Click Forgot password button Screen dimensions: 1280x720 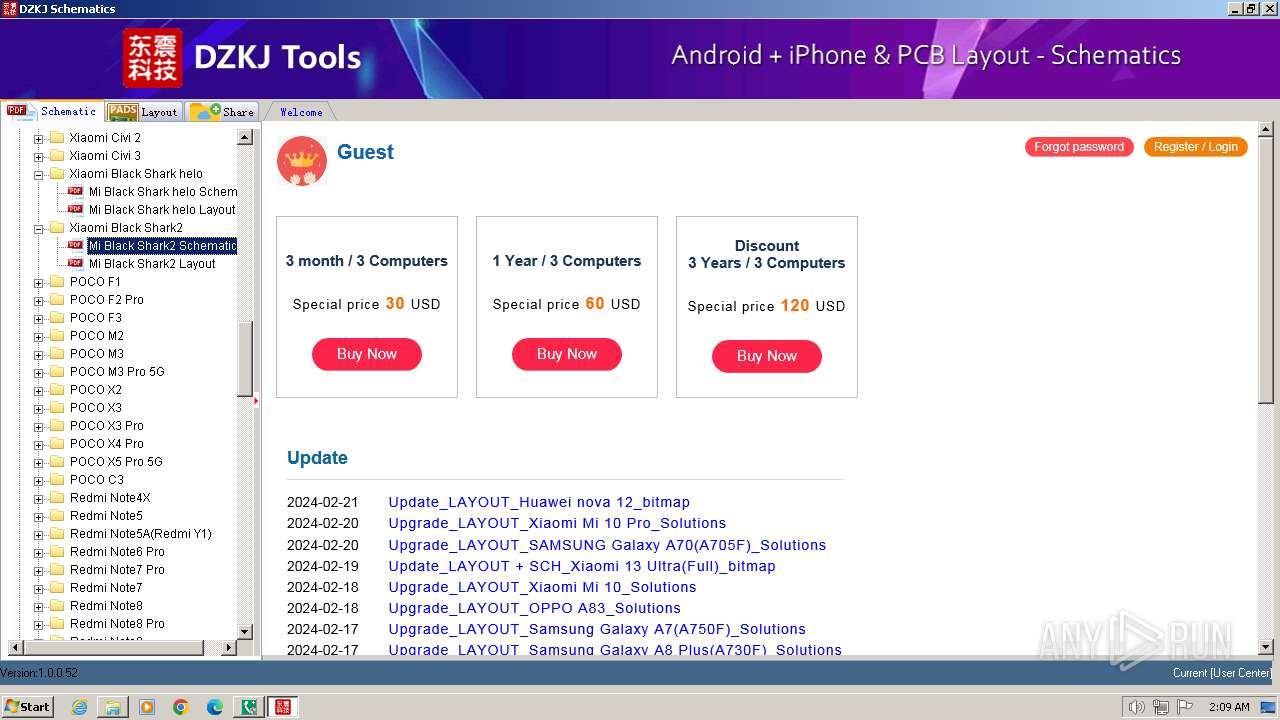[1079, 147]
